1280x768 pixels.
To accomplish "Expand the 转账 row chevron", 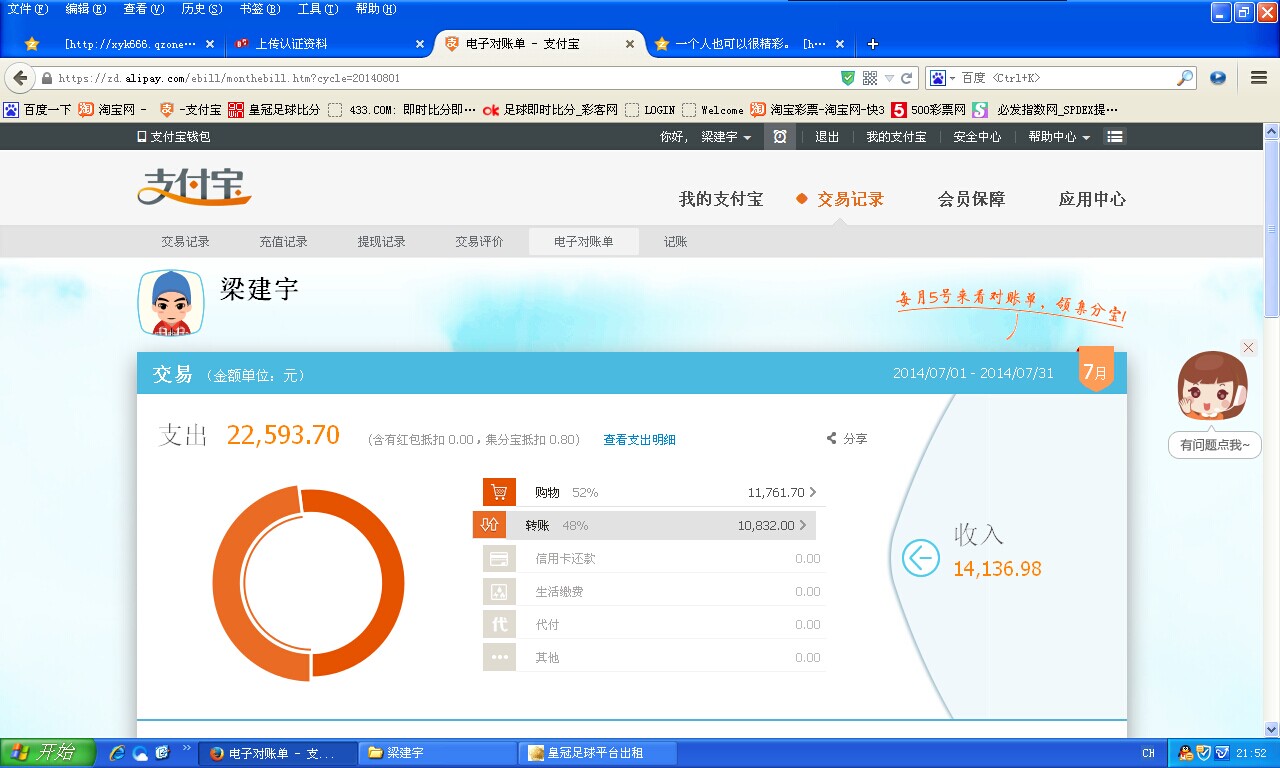I will tap(803, 525).
